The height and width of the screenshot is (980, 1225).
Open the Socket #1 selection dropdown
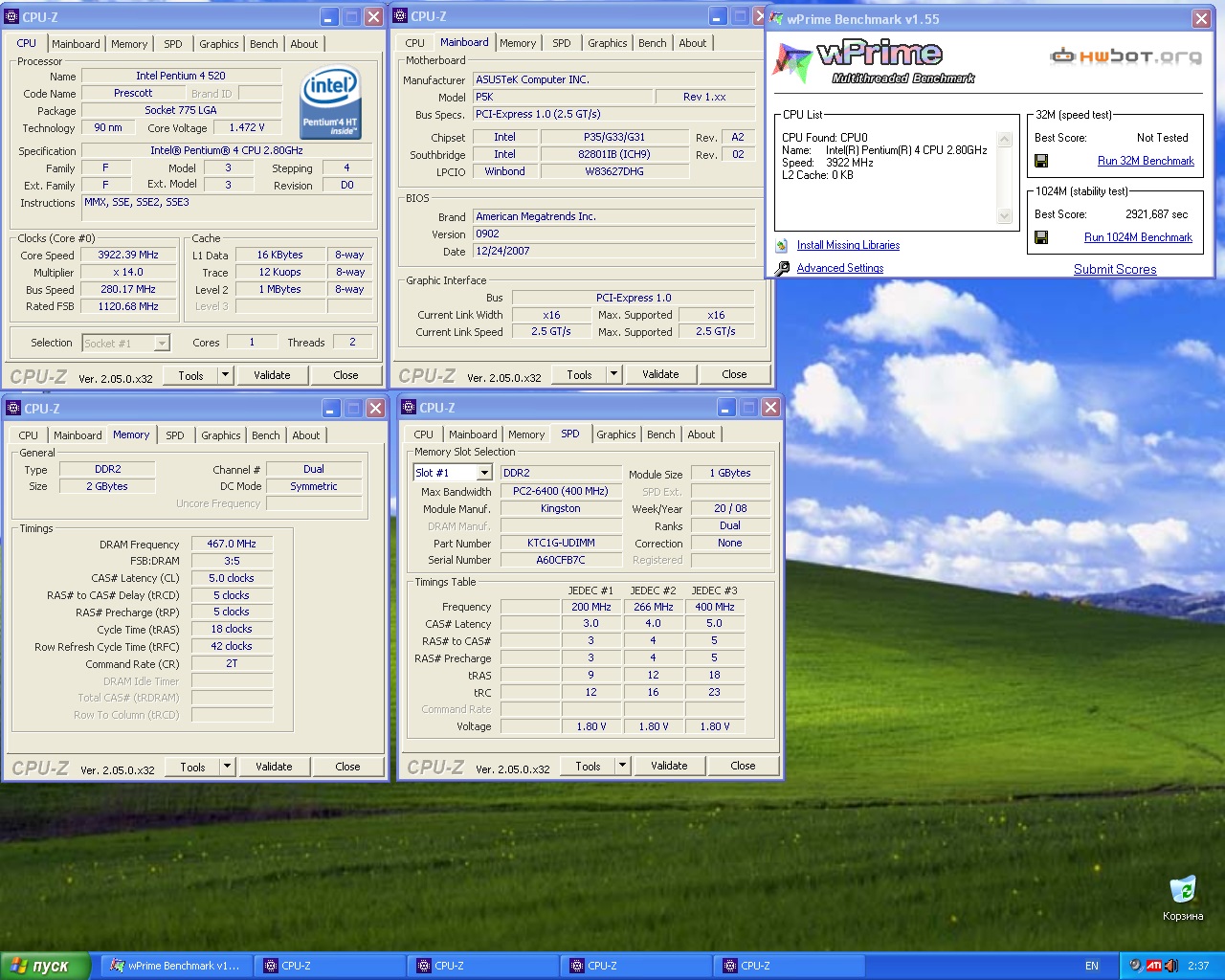tap(125, 343)
